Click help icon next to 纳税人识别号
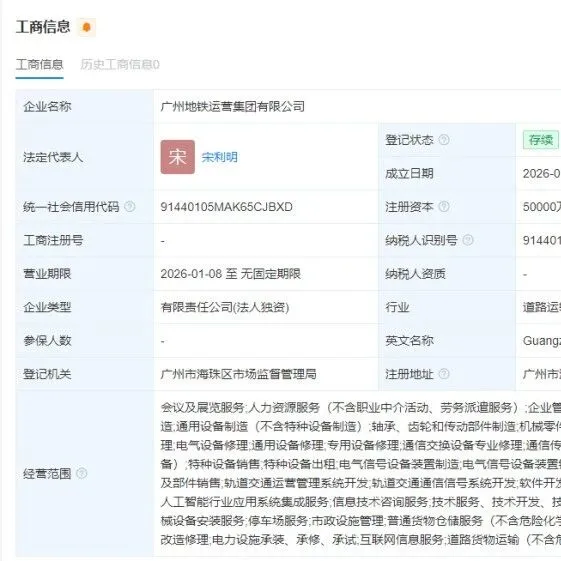Image resolution: width=561 pixels, height=561 pixels. pyautogui.click(x=468, y=240)
